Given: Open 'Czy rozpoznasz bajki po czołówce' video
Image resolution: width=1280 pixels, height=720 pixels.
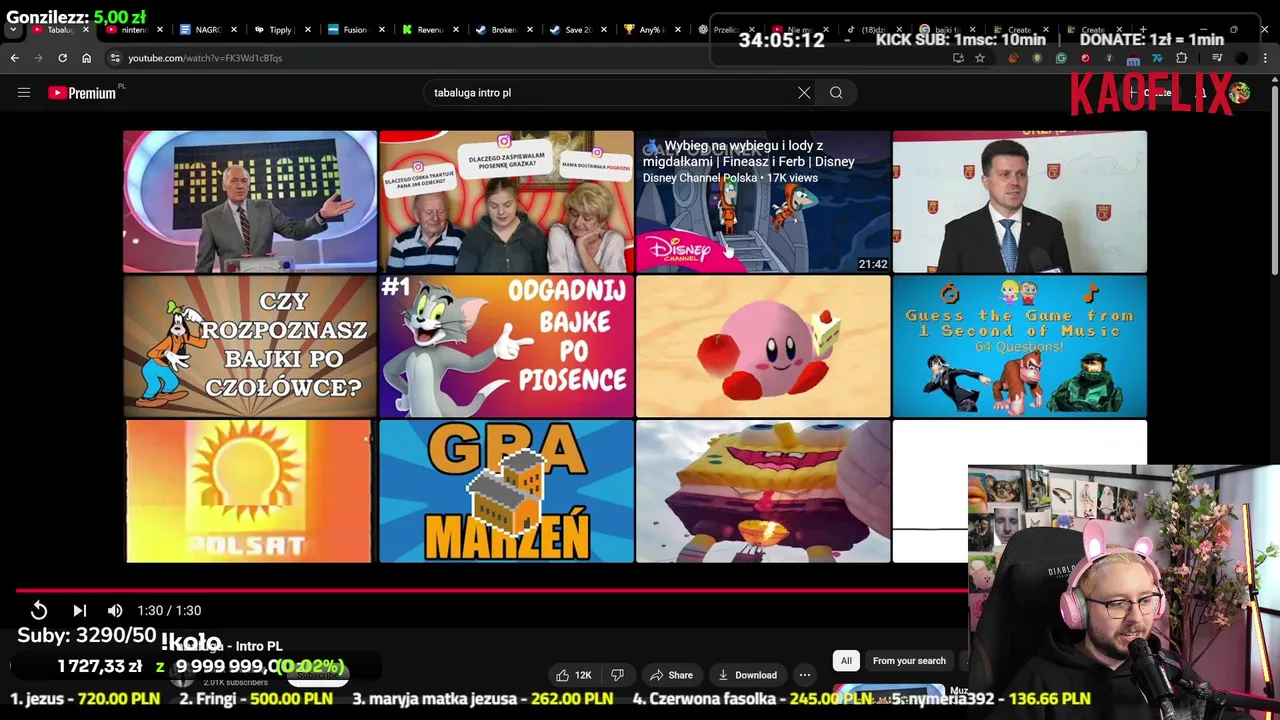Looking at the screenshot, I should (250, 346).
